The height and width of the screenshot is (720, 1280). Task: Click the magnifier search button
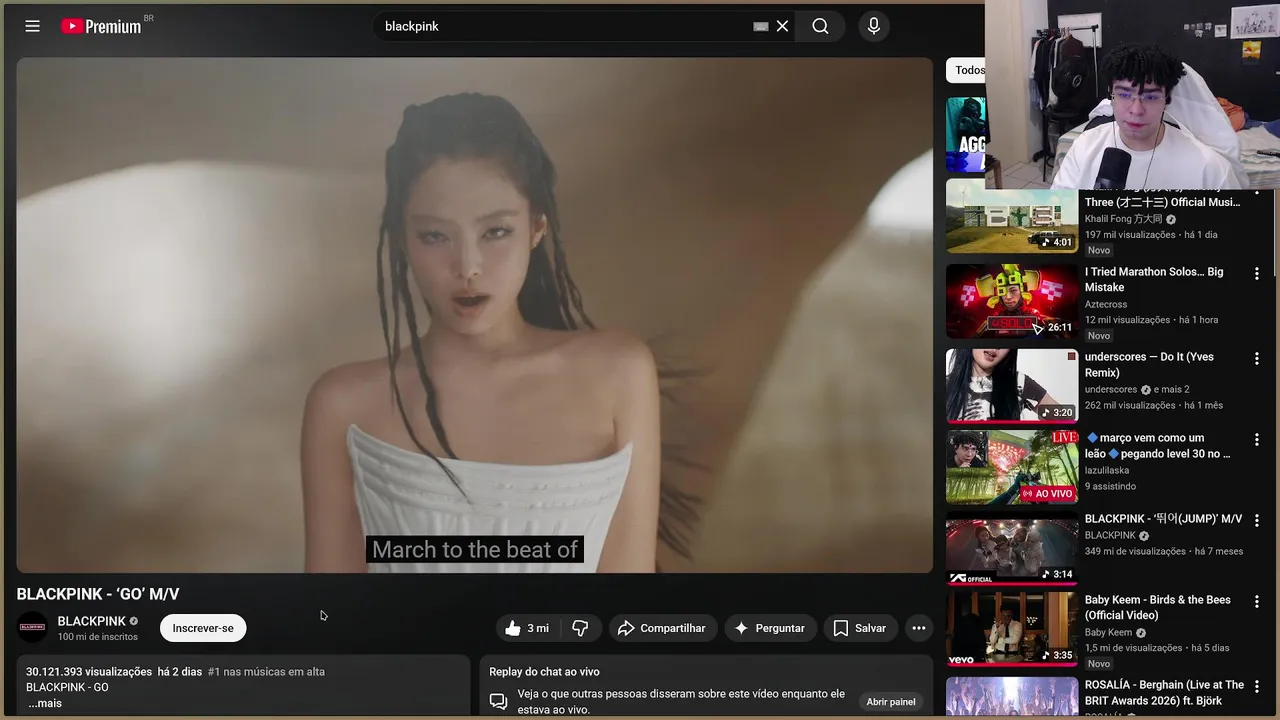tap(820, 26)
